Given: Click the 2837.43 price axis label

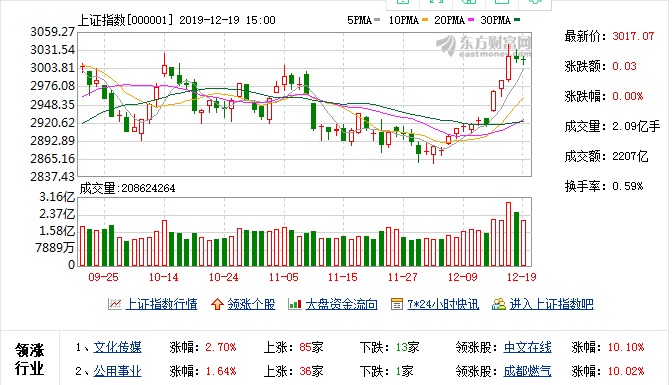Looking at the screenshot, I should click(52, 176).
